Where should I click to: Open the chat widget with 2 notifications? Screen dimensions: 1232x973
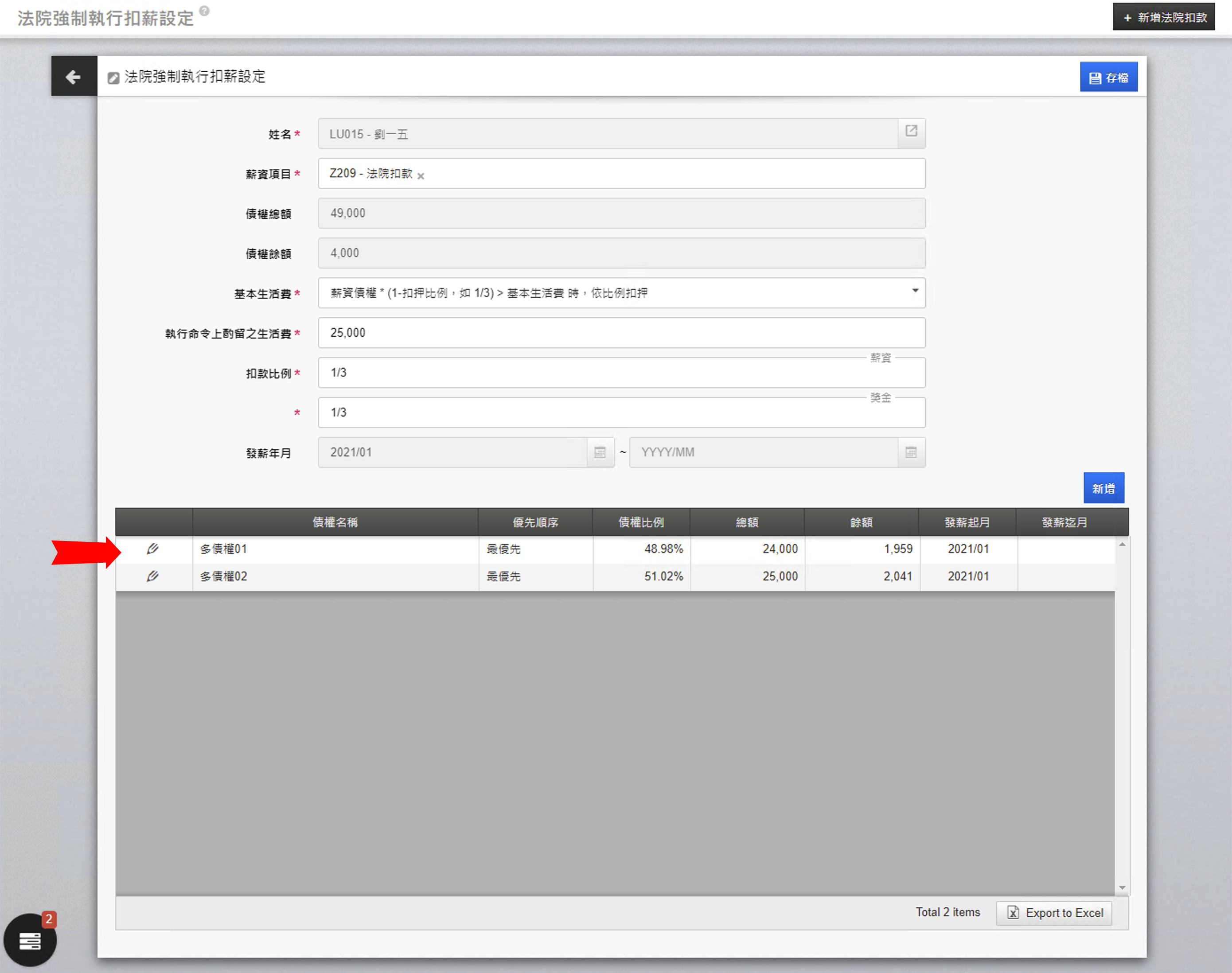30,940
